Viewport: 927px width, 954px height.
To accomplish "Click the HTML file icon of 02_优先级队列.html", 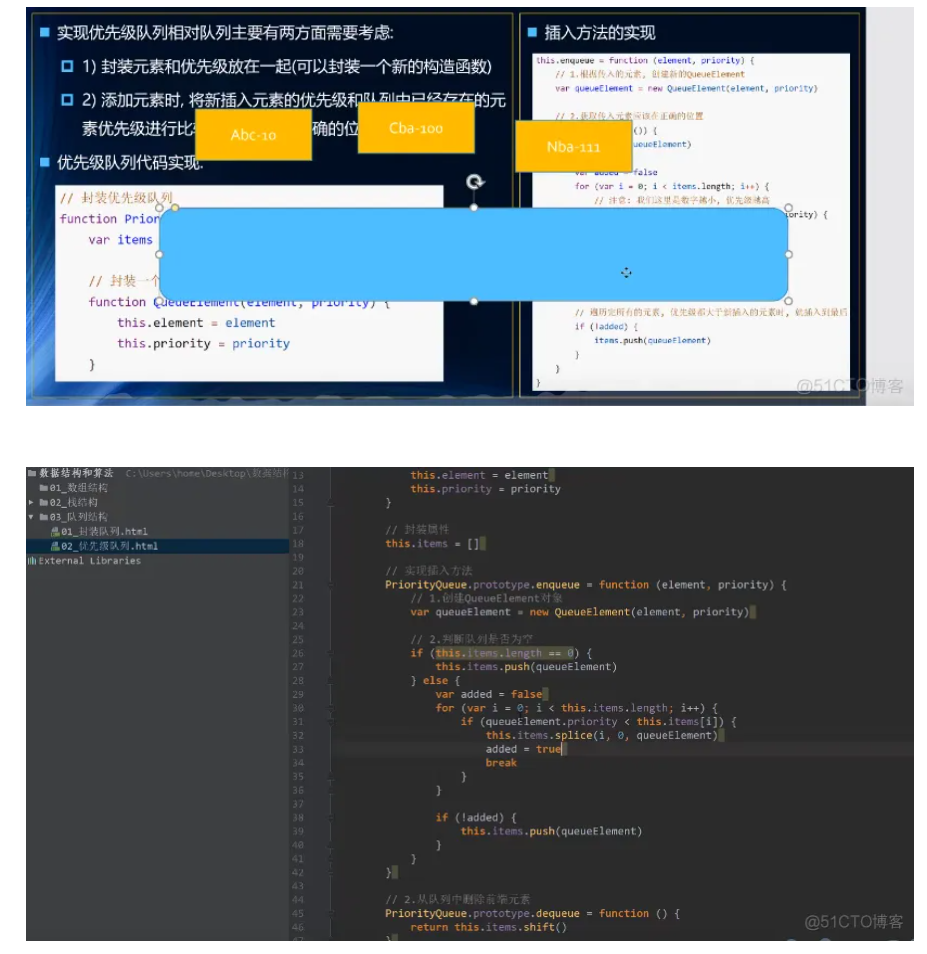I will click(x=55, y=546).
